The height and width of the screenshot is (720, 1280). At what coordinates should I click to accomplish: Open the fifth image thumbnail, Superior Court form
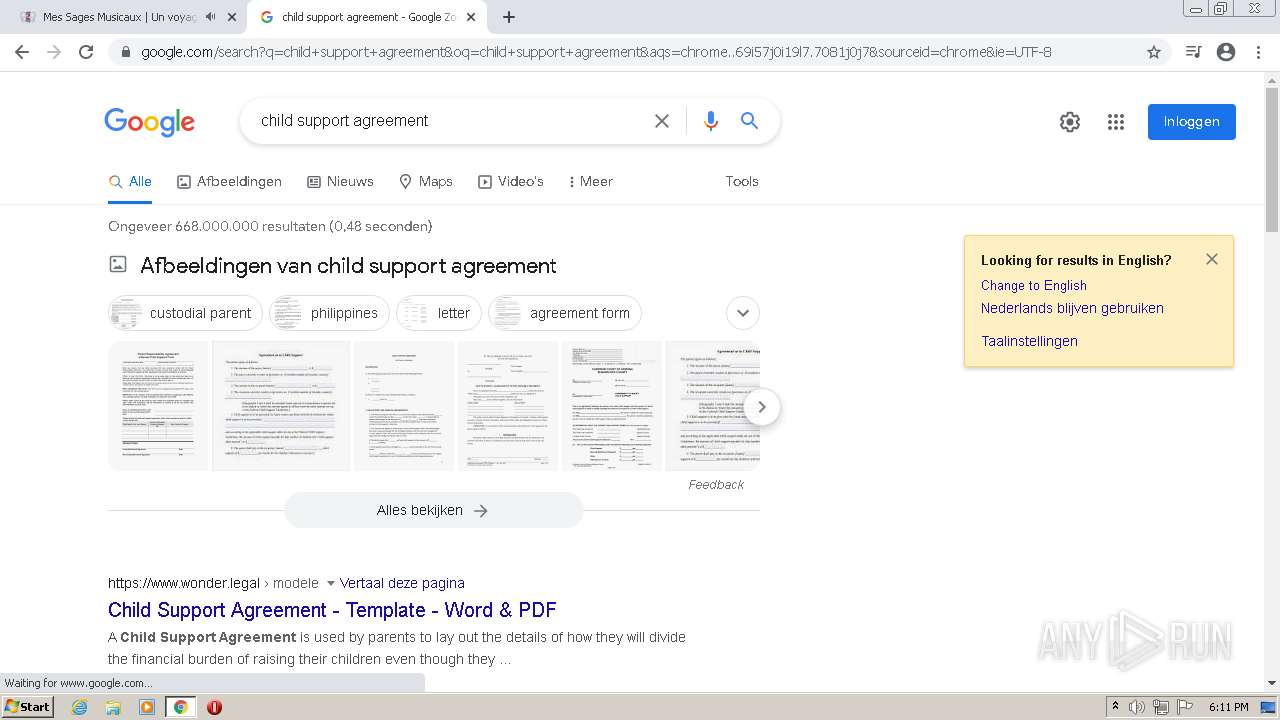tap(612, 406)
